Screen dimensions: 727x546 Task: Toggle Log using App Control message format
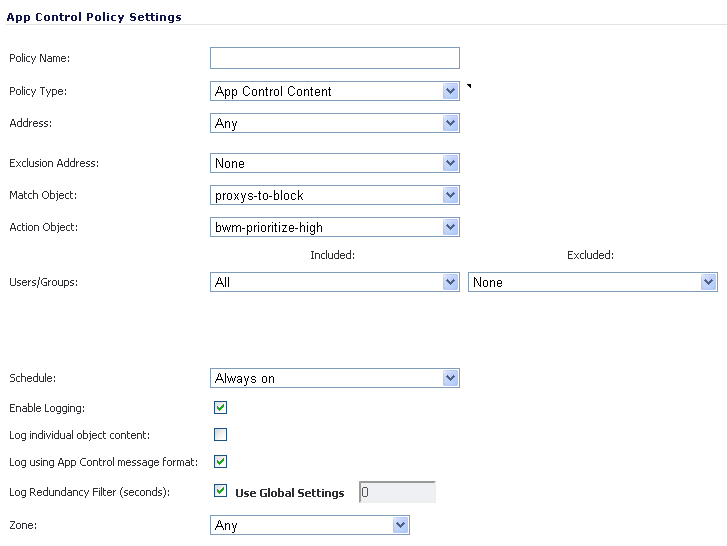pos(220,462)
